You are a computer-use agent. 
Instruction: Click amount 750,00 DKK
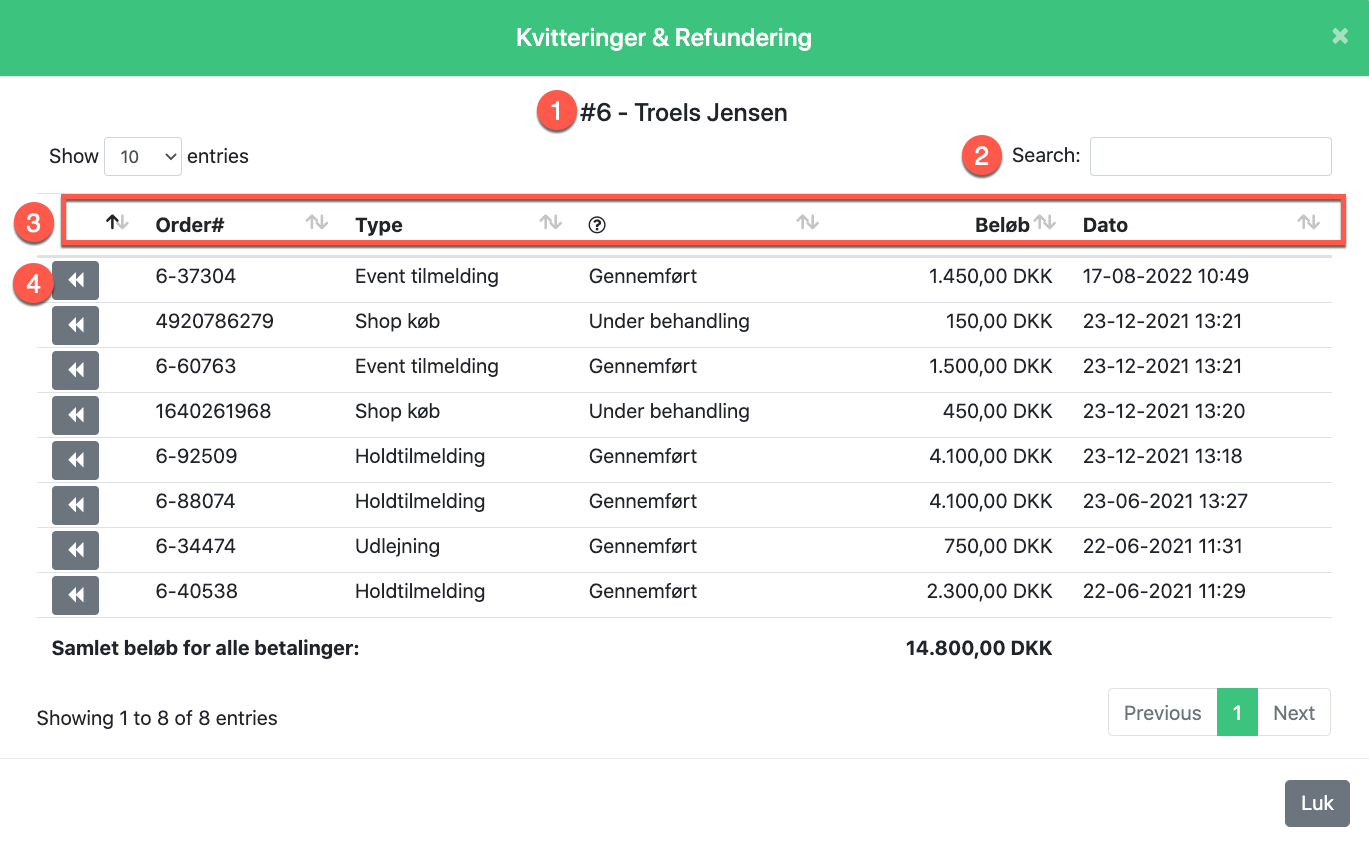(998, 546)
